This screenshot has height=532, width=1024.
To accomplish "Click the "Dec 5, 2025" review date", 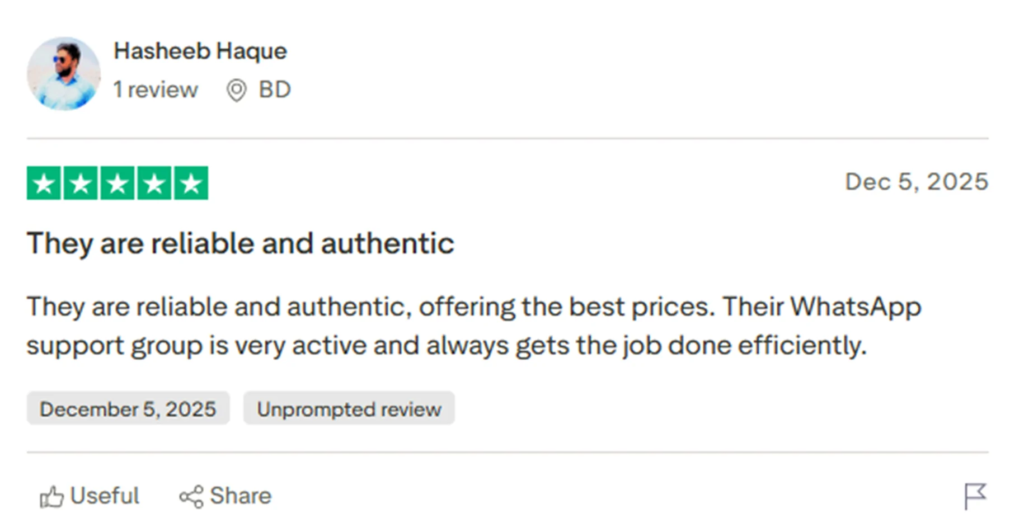I will click(x=916, y=181).
